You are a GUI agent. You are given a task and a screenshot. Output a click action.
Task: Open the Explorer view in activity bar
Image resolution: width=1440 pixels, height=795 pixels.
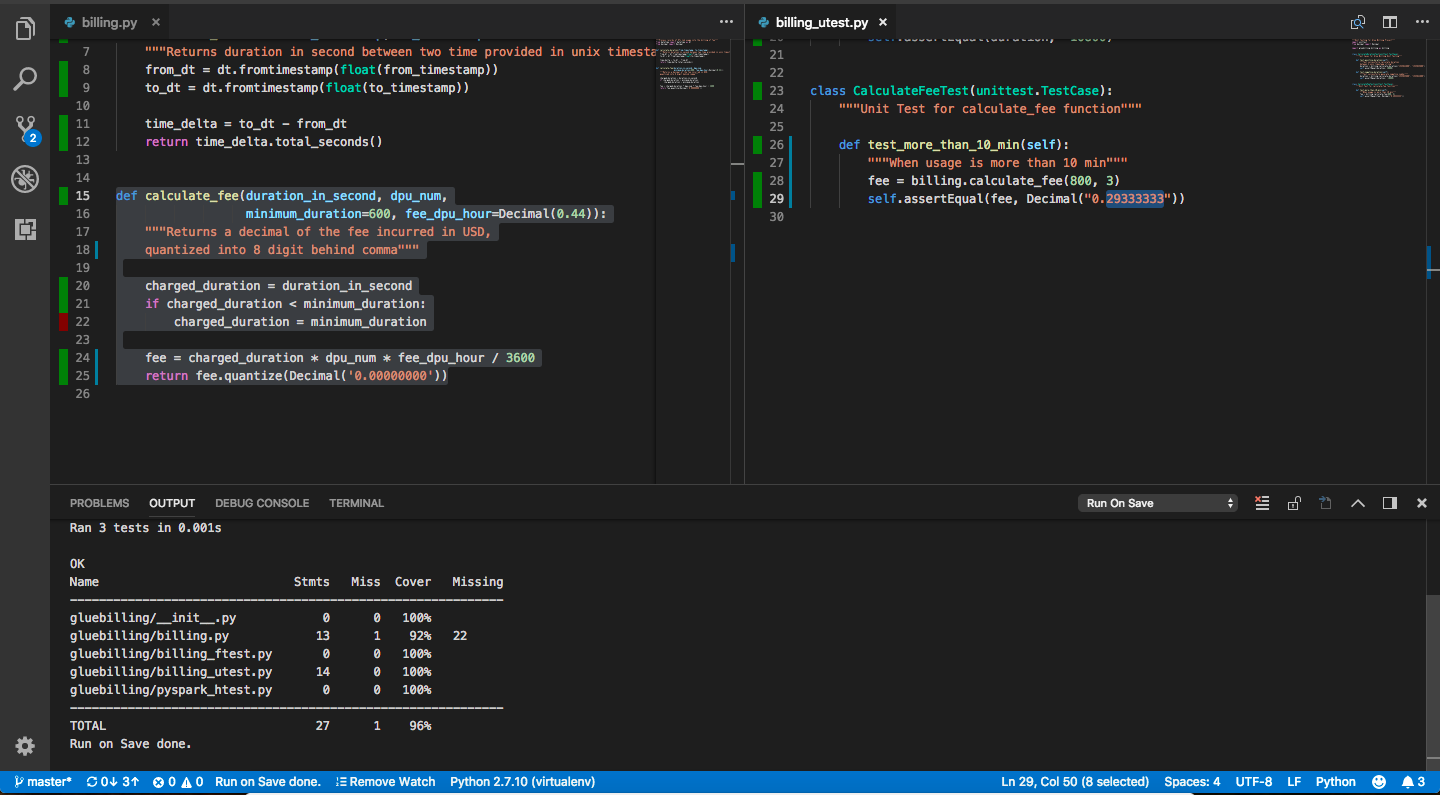(x=25, y=30)
